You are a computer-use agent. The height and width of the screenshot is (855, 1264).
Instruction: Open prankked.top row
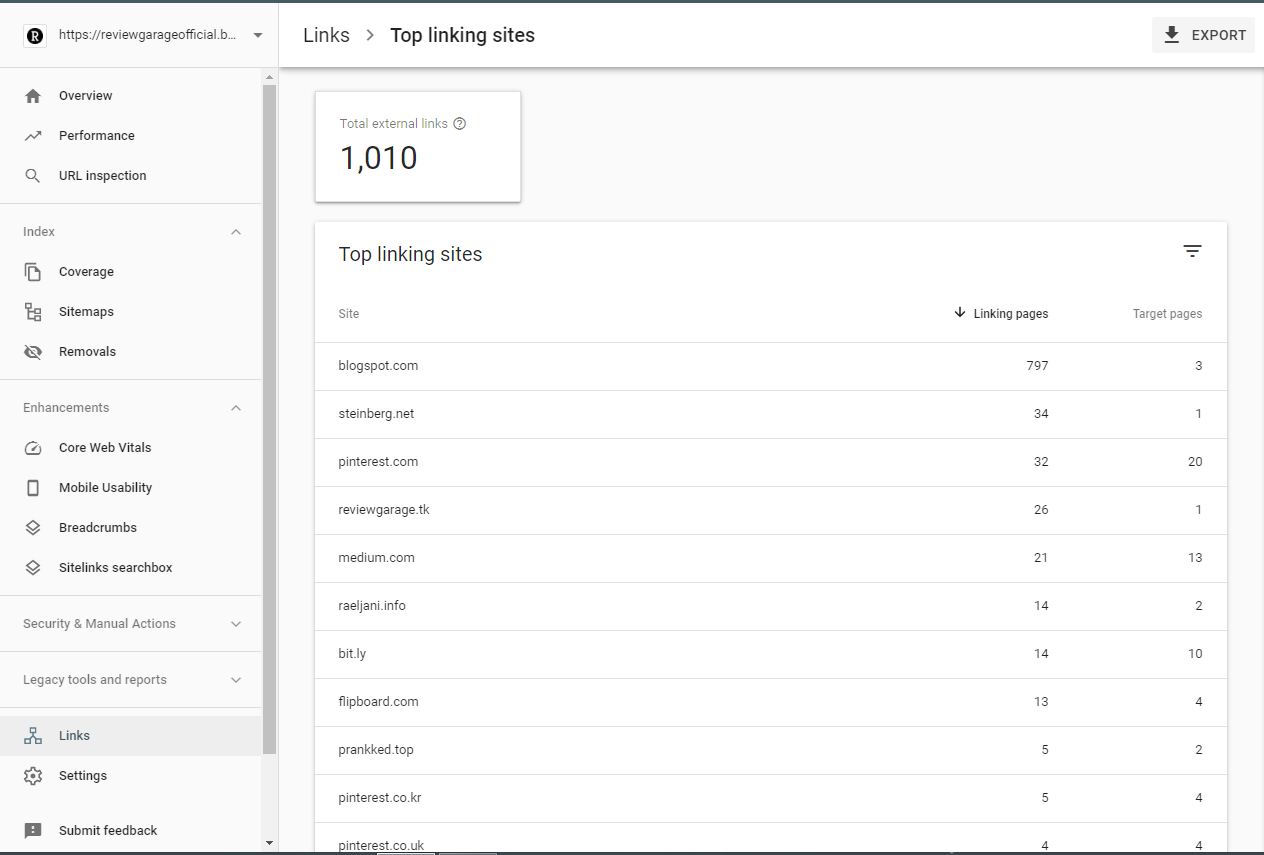point(771,750)
